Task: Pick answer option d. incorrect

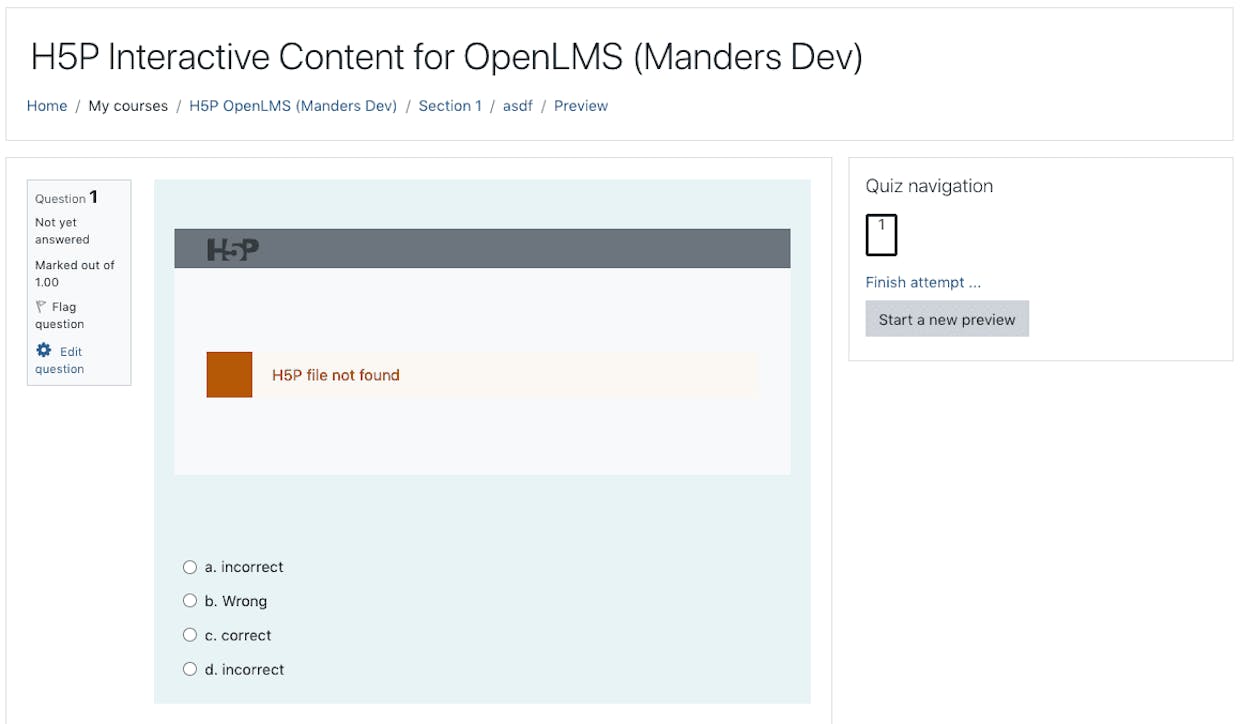Action: pos(190,669)
